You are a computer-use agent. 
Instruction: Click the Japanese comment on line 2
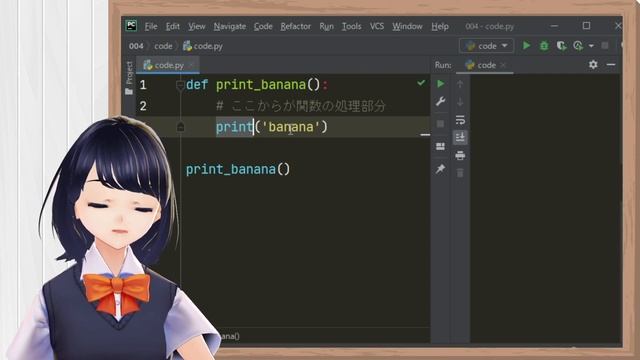pyautogui.click(x=300, y=106)
